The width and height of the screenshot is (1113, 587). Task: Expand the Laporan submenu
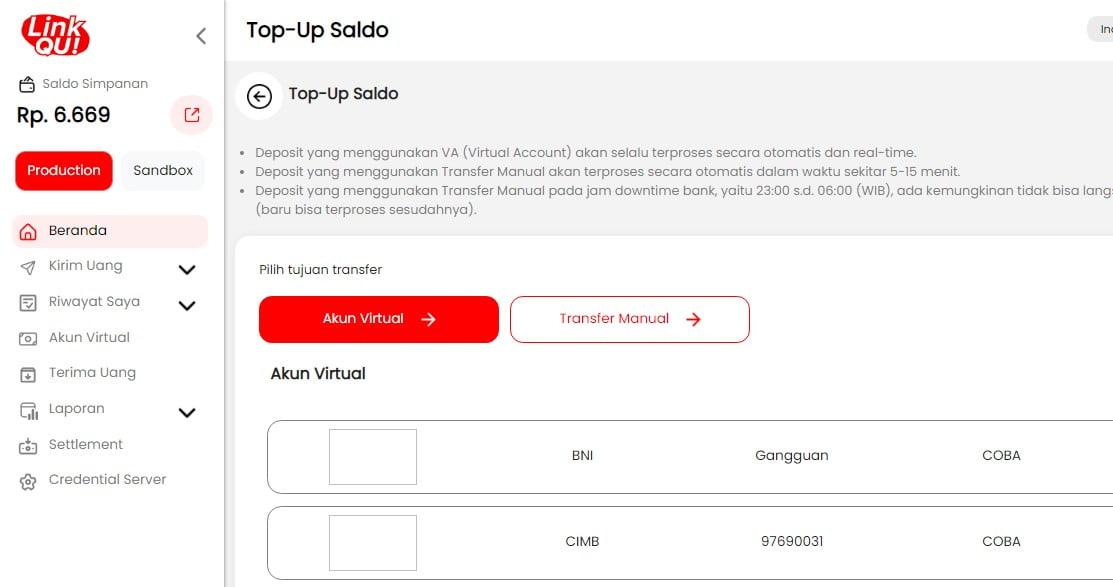[186, 411]
